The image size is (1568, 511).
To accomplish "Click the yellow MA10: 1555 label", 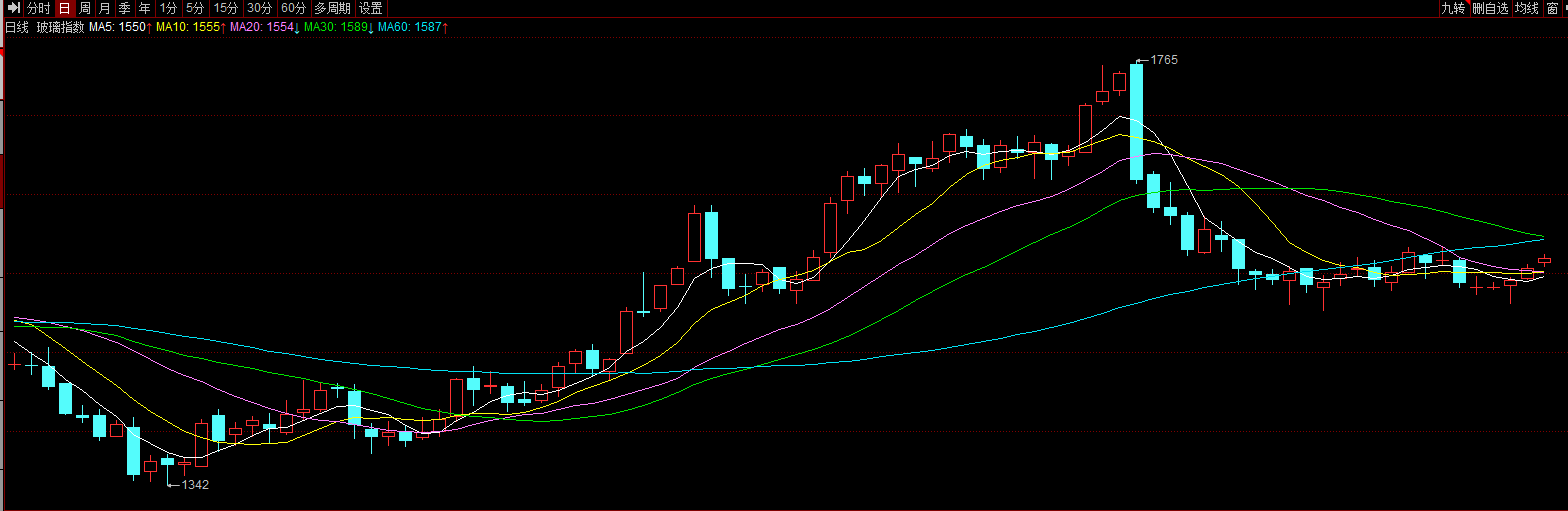I will [x=189, y=27].
